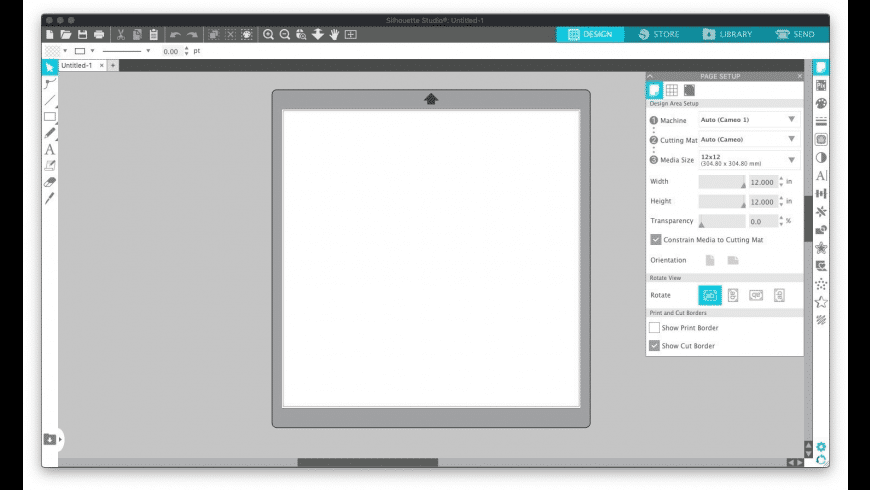Click the Zoom In magnifier icon
This screenshot has width=870, height=490.
coord(269,34)
